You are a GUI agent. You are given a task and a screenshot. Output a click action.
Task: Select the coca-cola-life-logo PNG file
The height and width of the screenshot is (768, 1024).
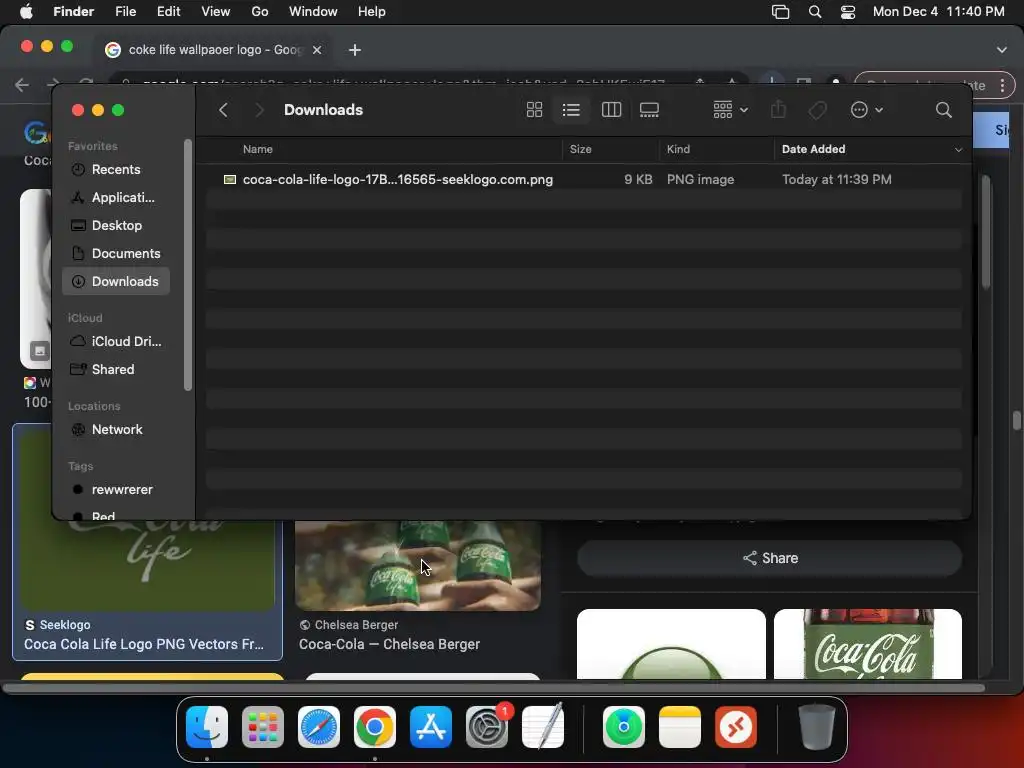tap(398, 180)
